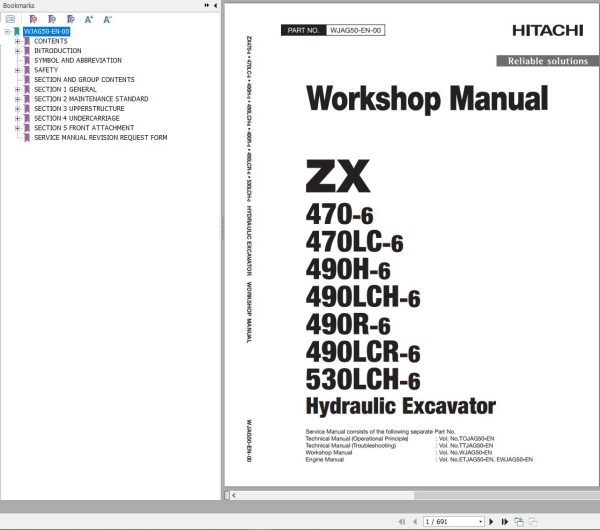
Task: Expand SECTION 2 MAINTENANCE STANDARD bookmark
Action: click(x=17, y=99)
